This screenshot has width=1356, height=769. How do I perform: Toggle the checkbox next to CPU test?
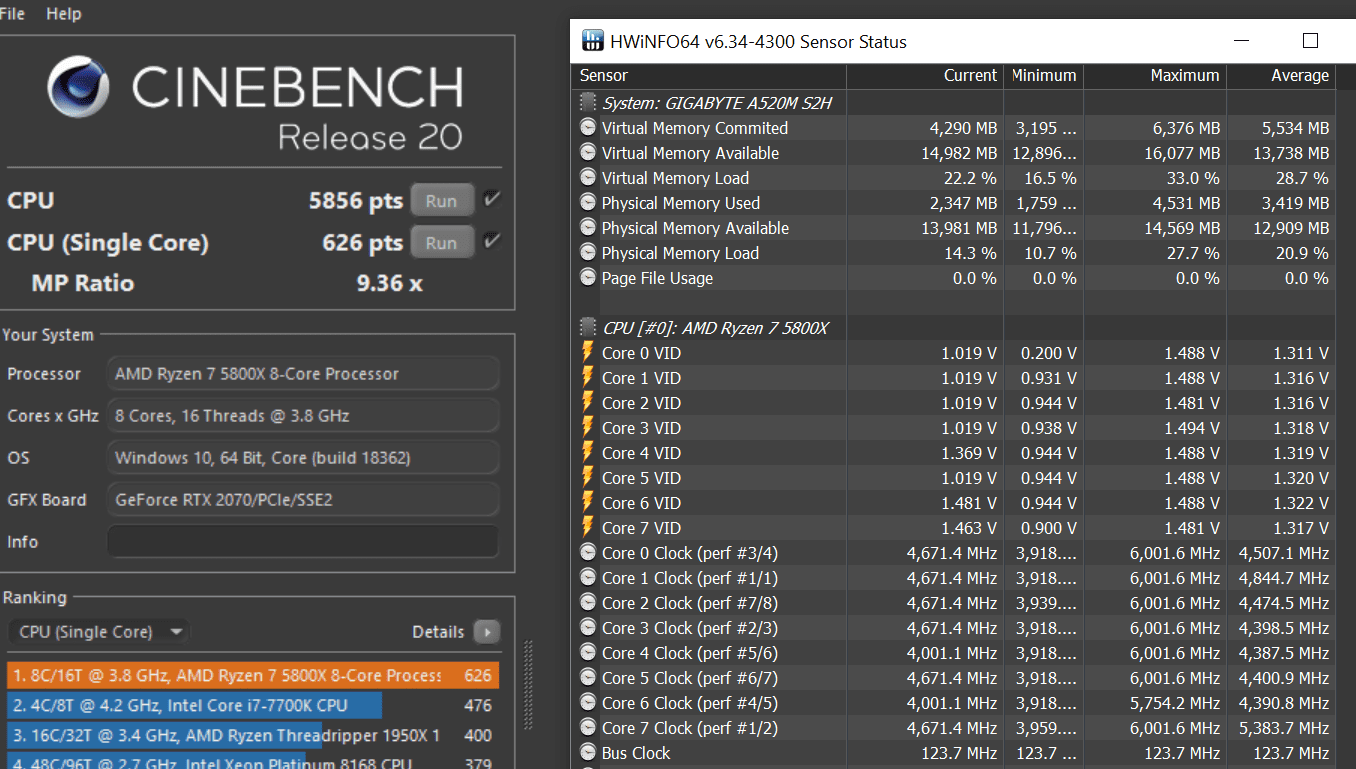(x=491, y=199)
